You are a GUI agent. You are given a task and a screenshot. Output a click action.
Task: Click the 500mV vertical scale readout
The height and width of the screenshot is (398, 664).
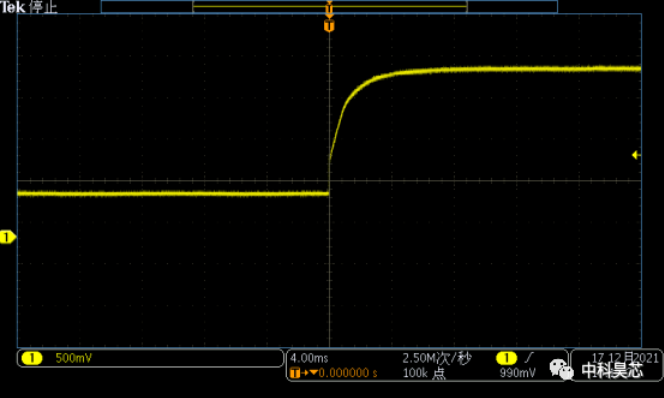74,358
